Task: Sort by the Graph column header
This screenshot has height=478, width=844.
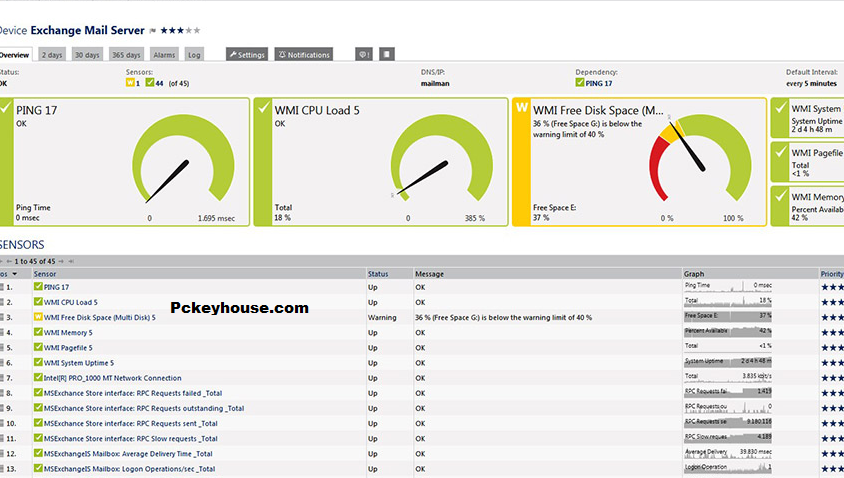Action: pos(694,274)
